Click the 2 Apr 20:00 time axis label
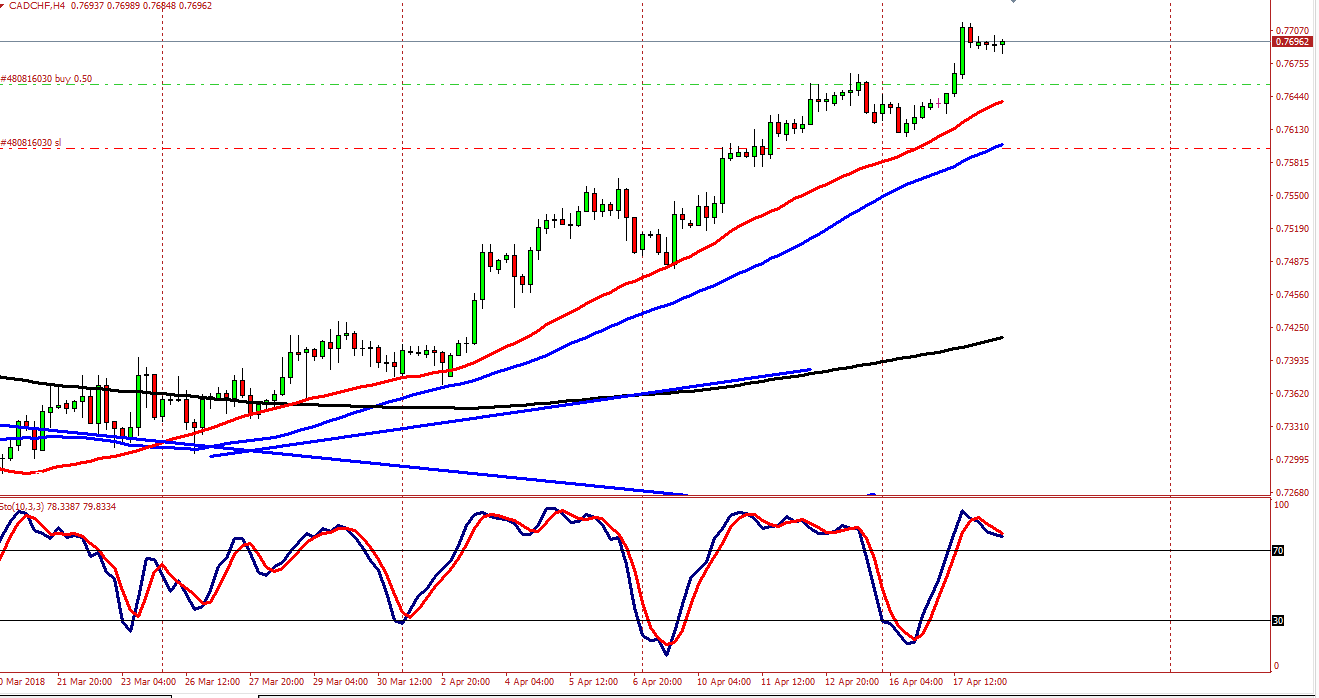Viewport: 1319px width, 698px height. [463, 682]
